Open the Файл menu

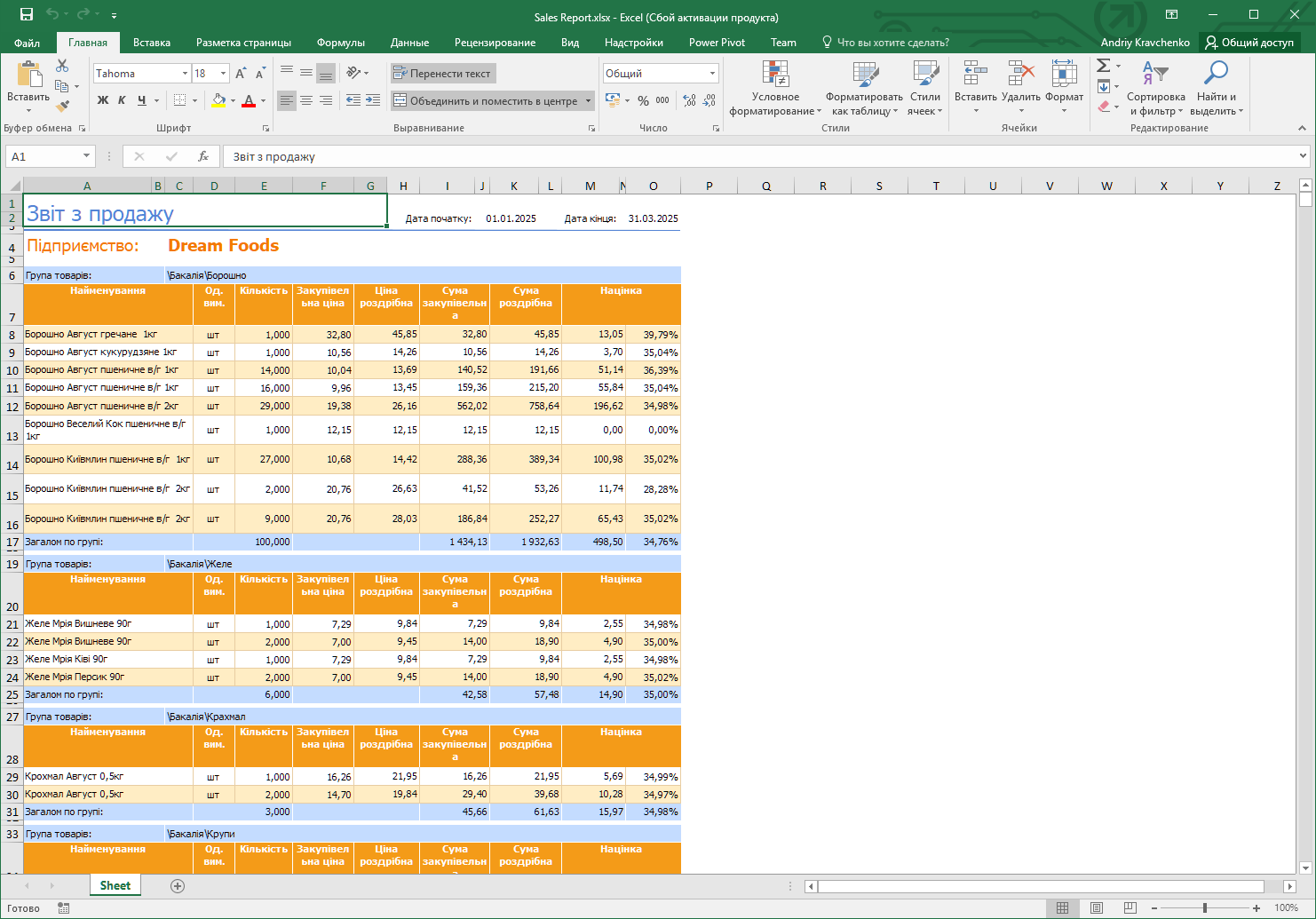pos(28,43)
